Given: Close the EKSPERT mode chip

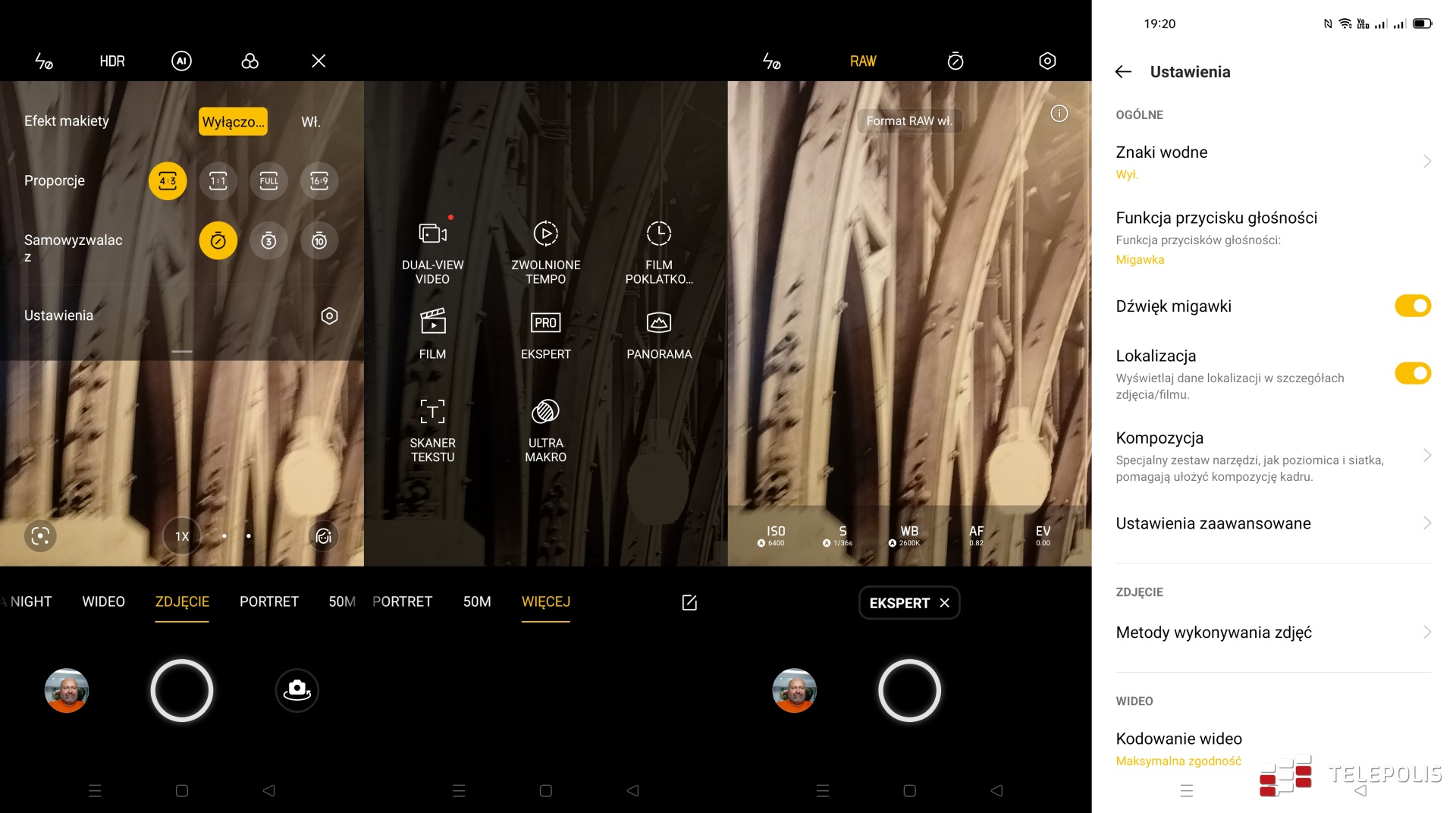Looking at the screenshot, I should 944,603.
